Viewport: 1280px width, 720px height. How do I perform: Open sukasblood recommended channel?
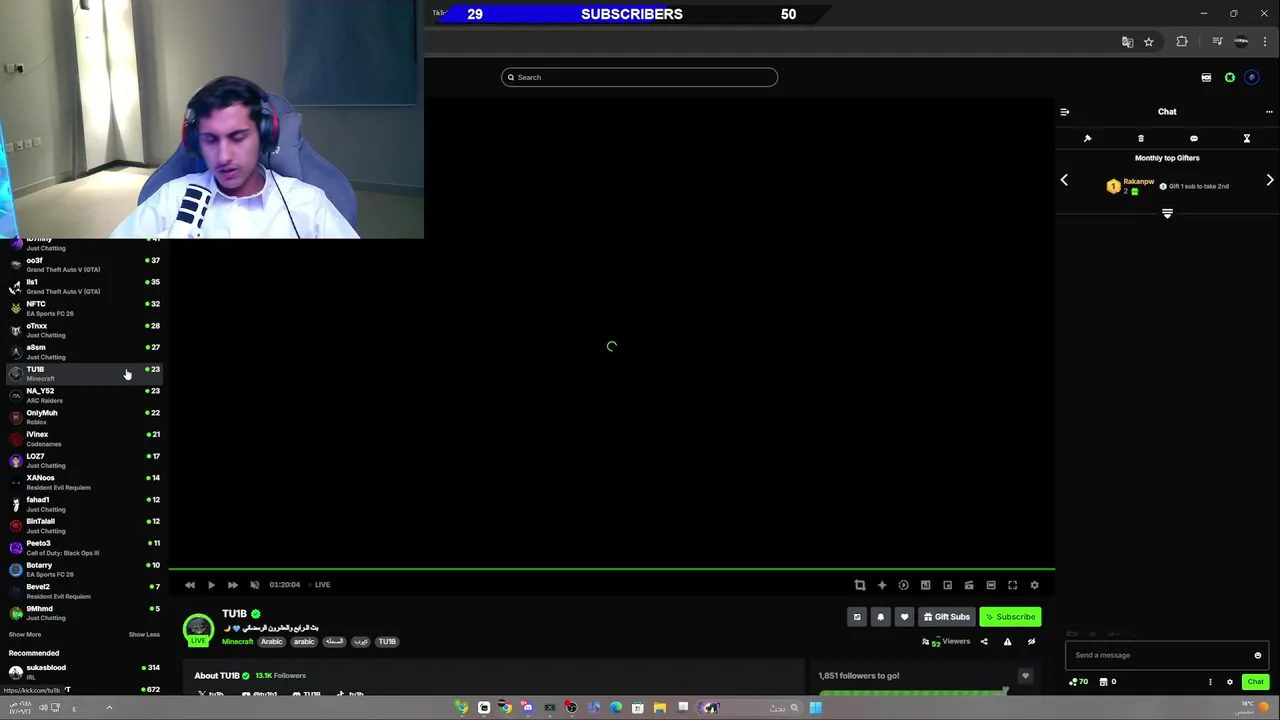click(x=83, y=671)
